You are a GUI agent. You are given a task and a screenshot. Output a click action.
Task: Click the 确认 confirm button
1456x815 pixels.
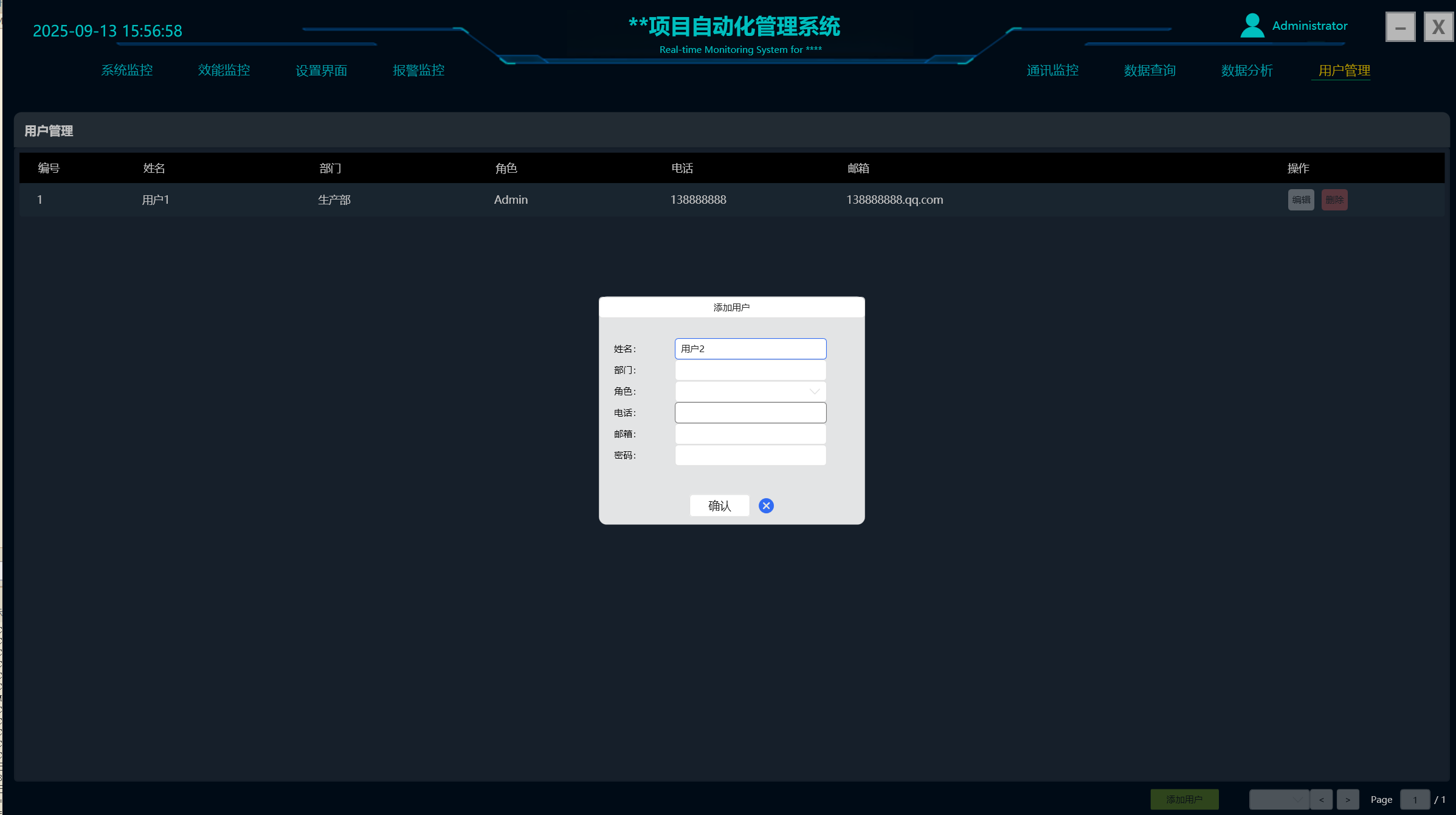[719, 505]
